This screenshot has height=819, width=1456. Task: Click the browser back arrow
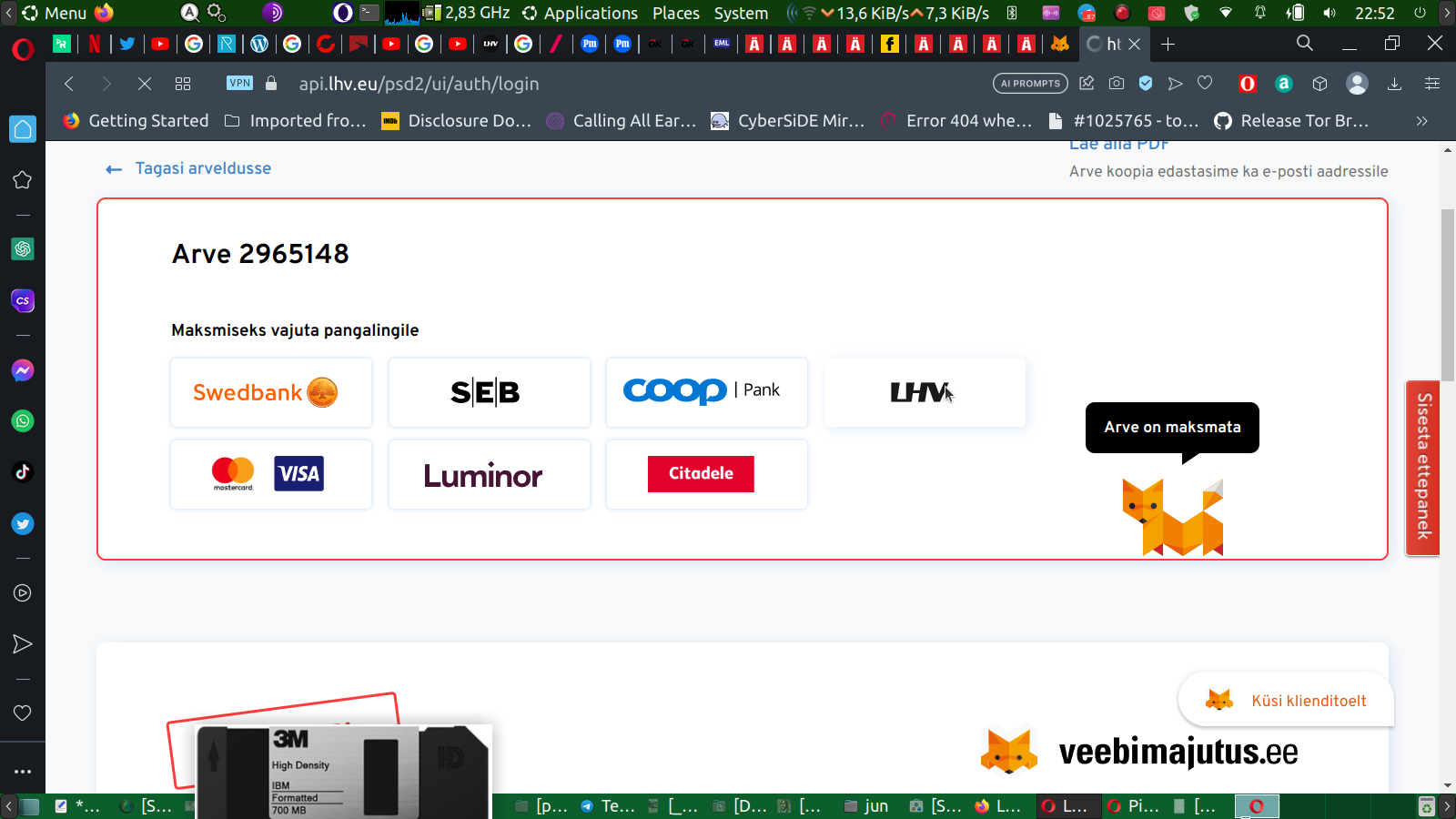coord(69,84)
